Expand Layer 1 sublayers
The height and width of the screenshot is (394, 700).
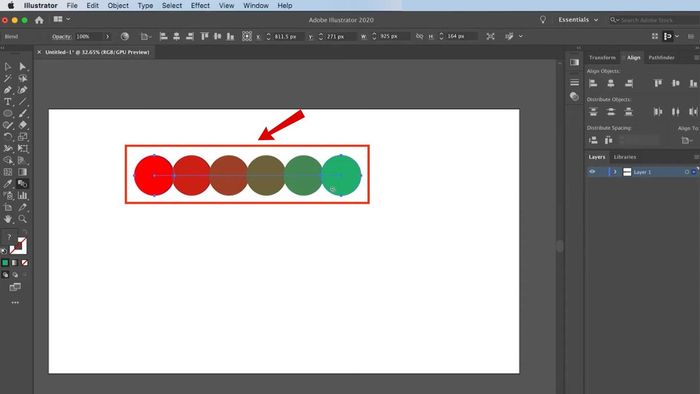[x=615, y=172]
